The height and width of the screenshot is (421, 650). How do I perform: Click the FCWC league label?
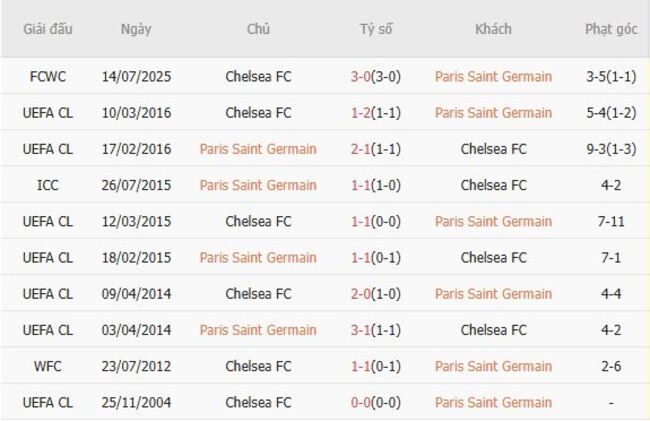(x=48, y=77)
